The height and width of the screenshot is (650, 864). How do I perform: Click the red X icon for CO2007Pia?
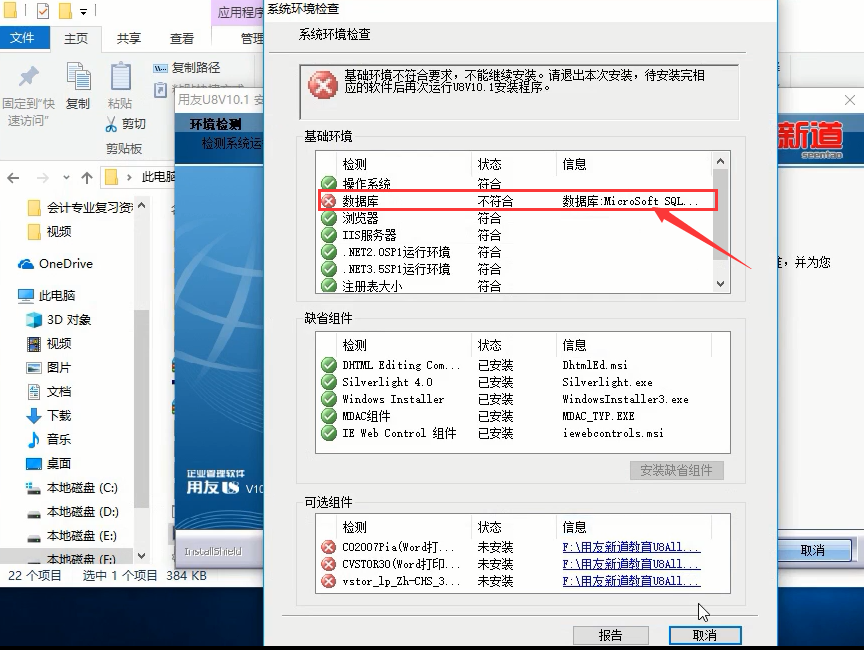coord(329,547)
